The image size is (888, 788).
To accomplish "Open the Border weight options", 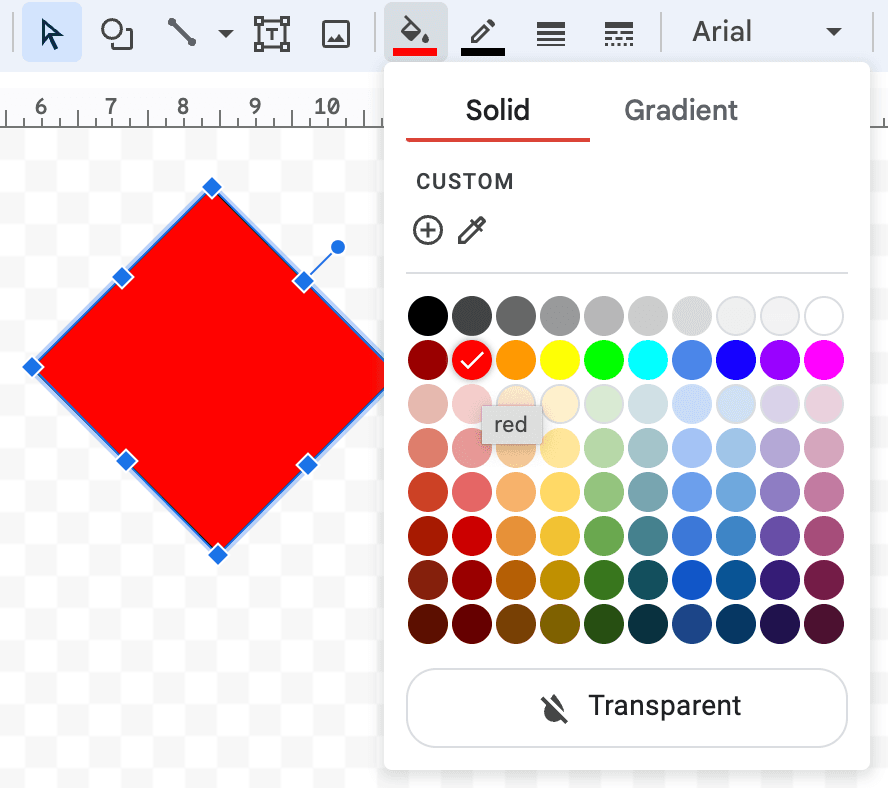I will pyautogui.click(x=551, y=33).
